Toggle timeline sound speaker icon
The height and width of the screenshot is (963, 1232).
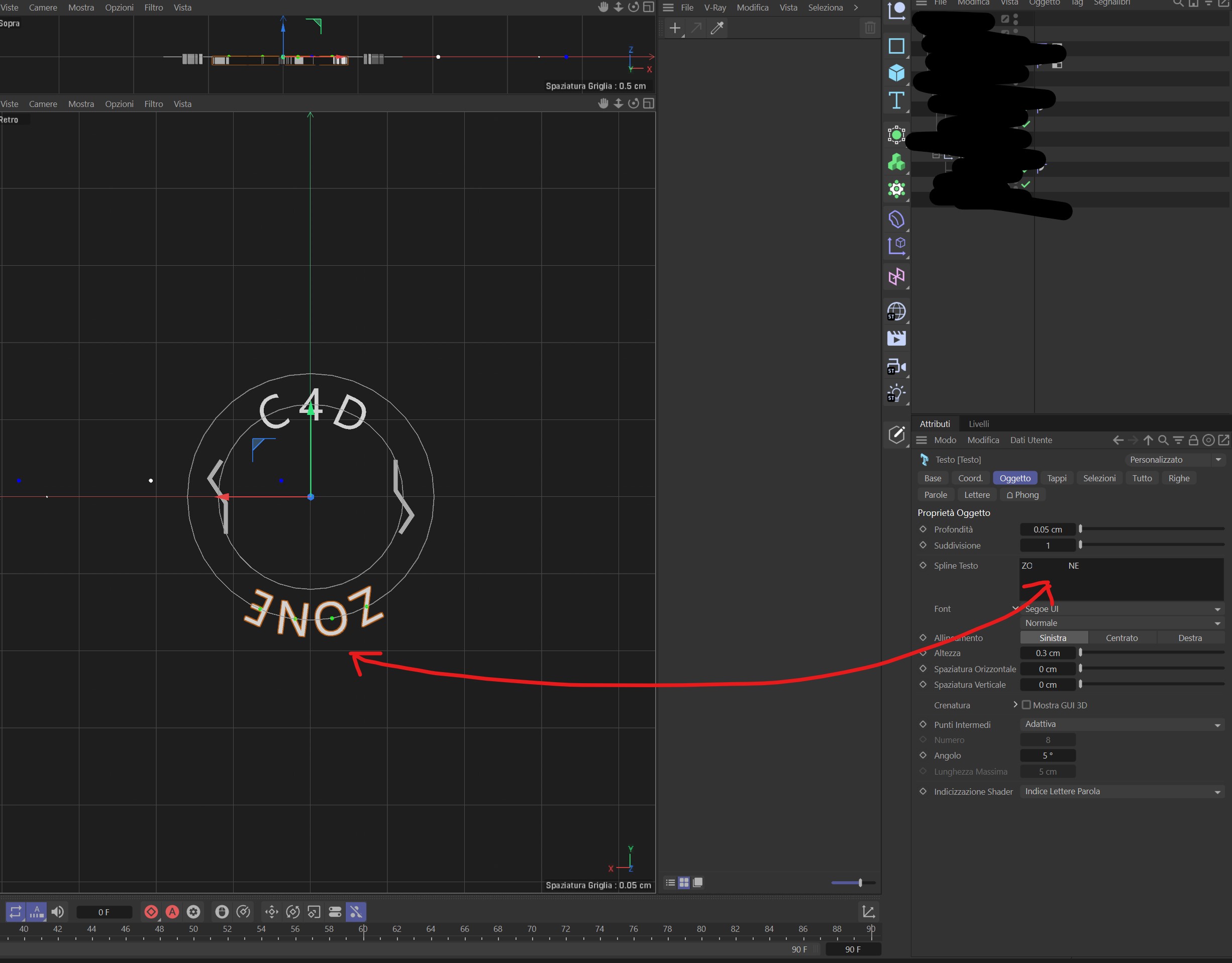coord(58,912)
